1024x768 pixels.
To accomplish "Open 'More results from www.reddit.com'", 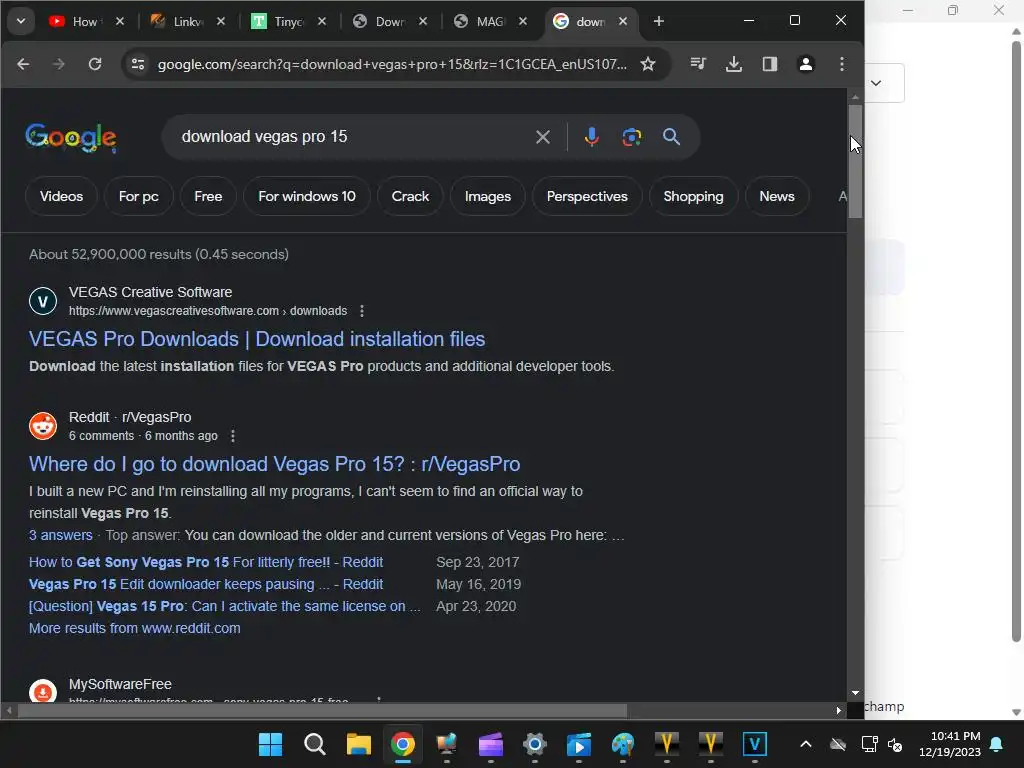I will tap(135, 628).
